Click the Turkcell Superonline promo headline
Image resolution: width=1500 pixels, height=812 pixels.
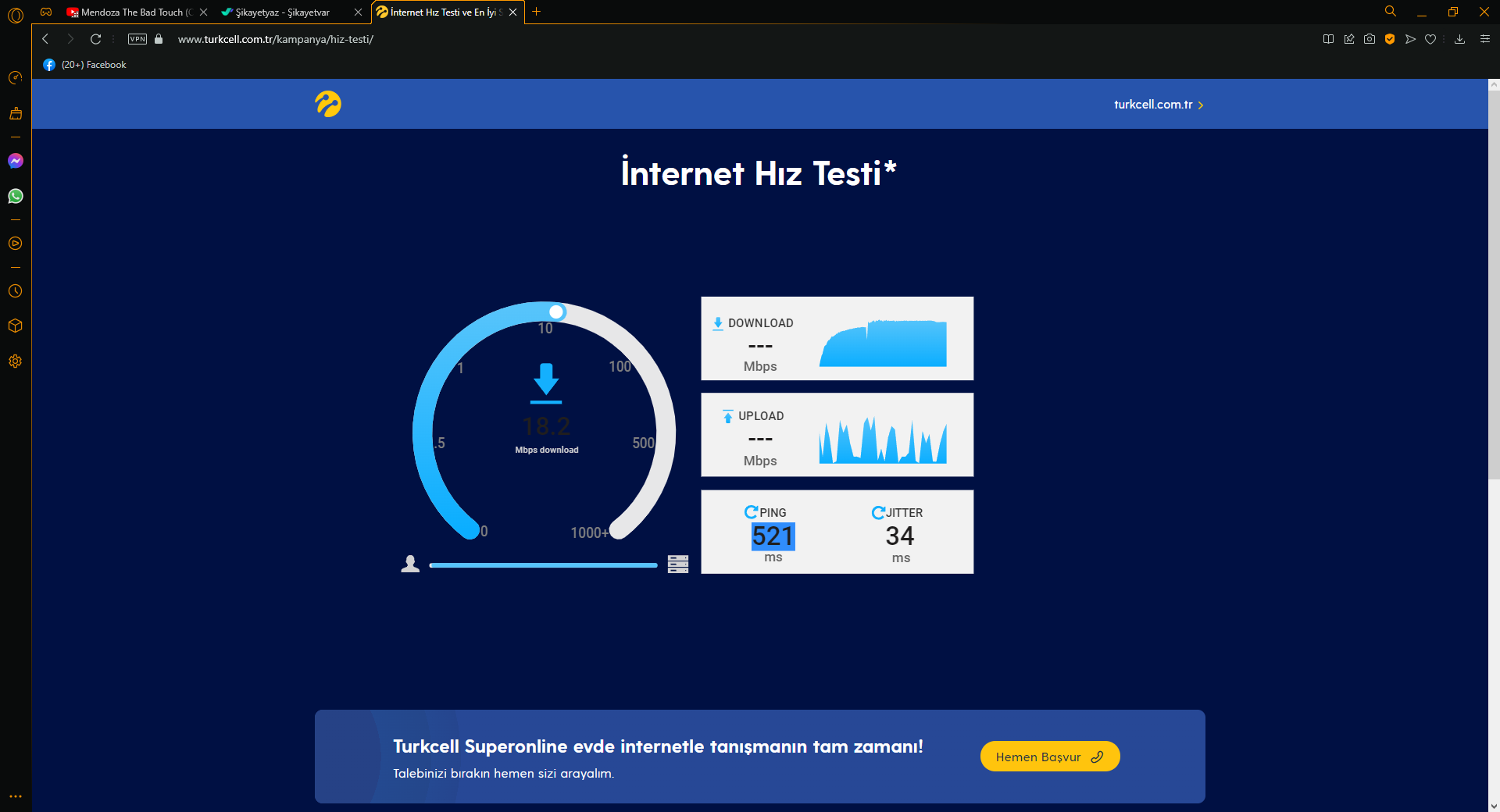pos(658,746)
